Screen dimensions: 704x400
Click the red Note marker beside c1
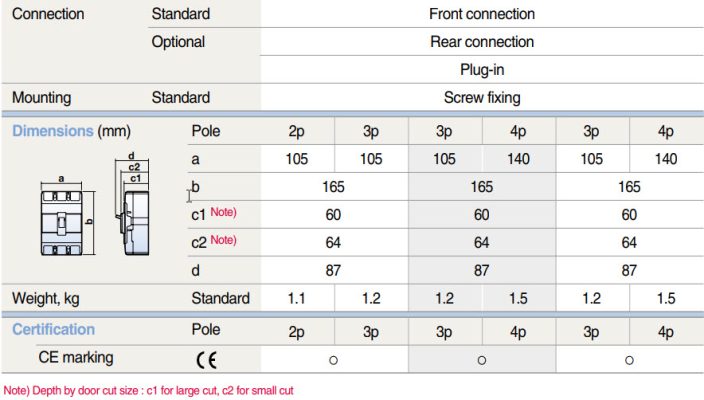click(223, 211)
